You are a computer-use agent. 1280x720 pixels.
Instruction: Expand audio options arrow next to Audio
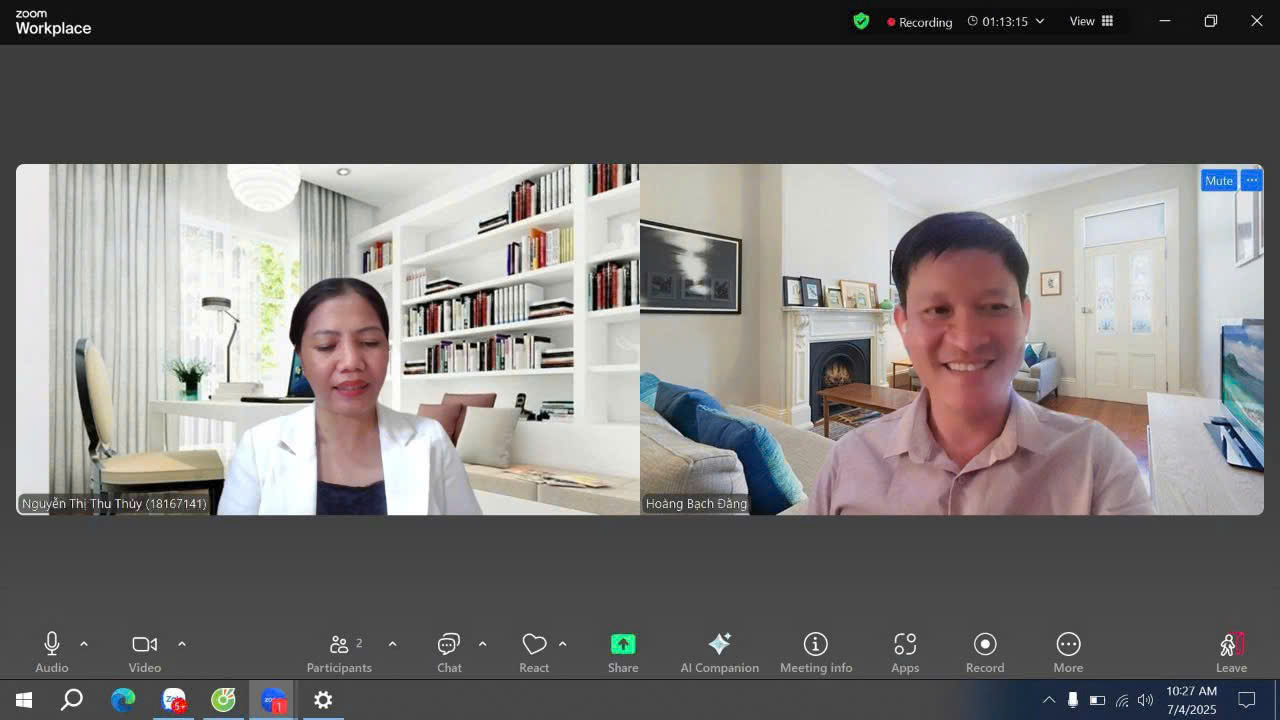(x=84, y=644)
